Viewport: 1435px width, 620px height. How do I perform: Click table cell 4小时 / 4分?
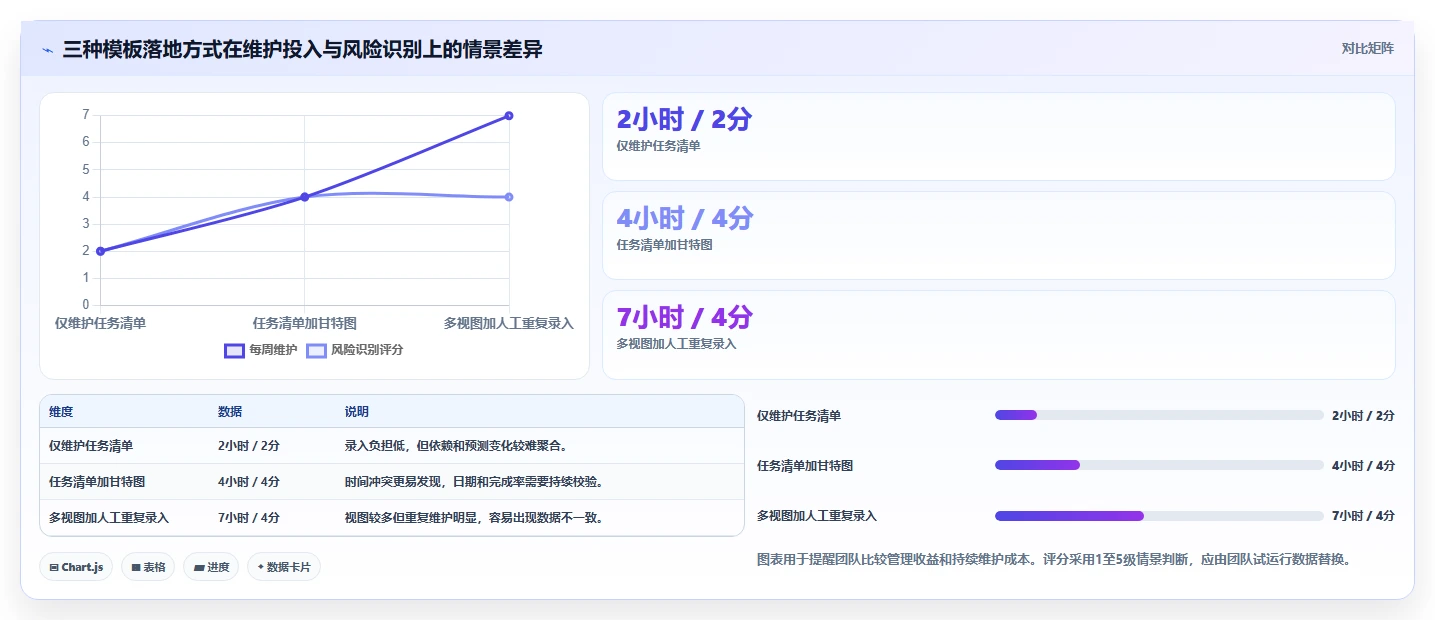249,482
